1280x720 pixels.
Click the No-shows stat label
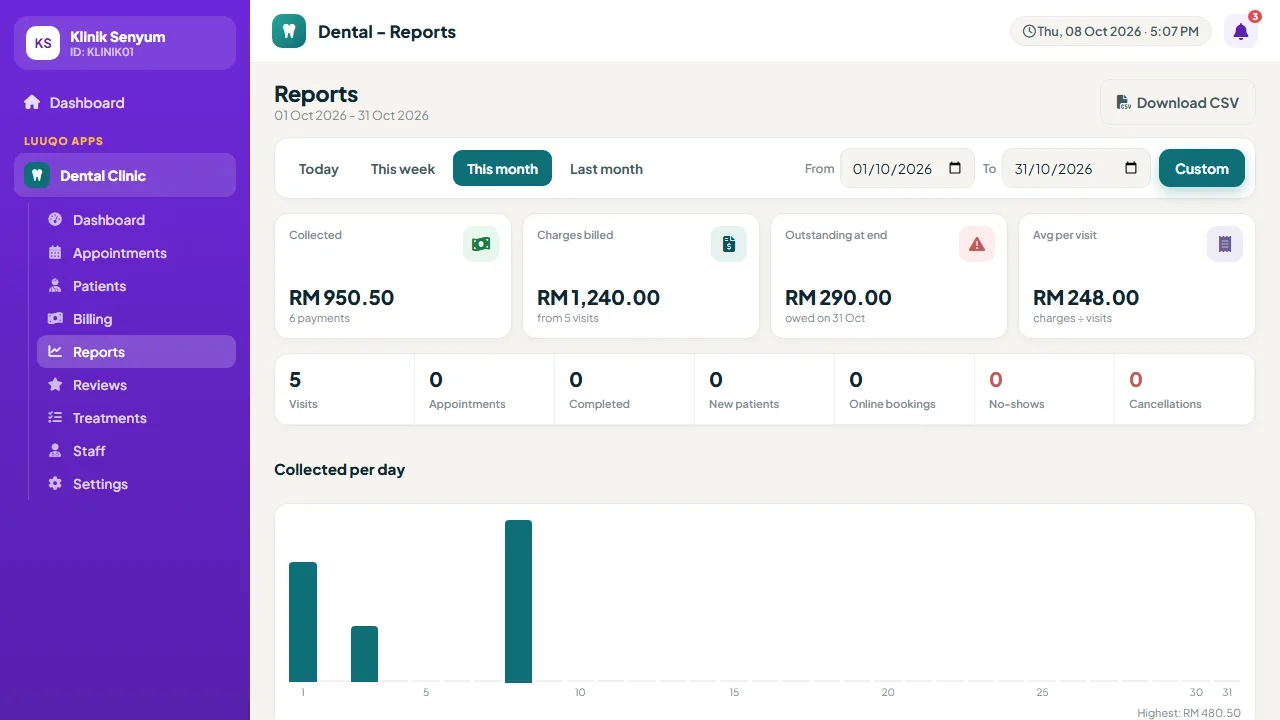[1017, 404]
